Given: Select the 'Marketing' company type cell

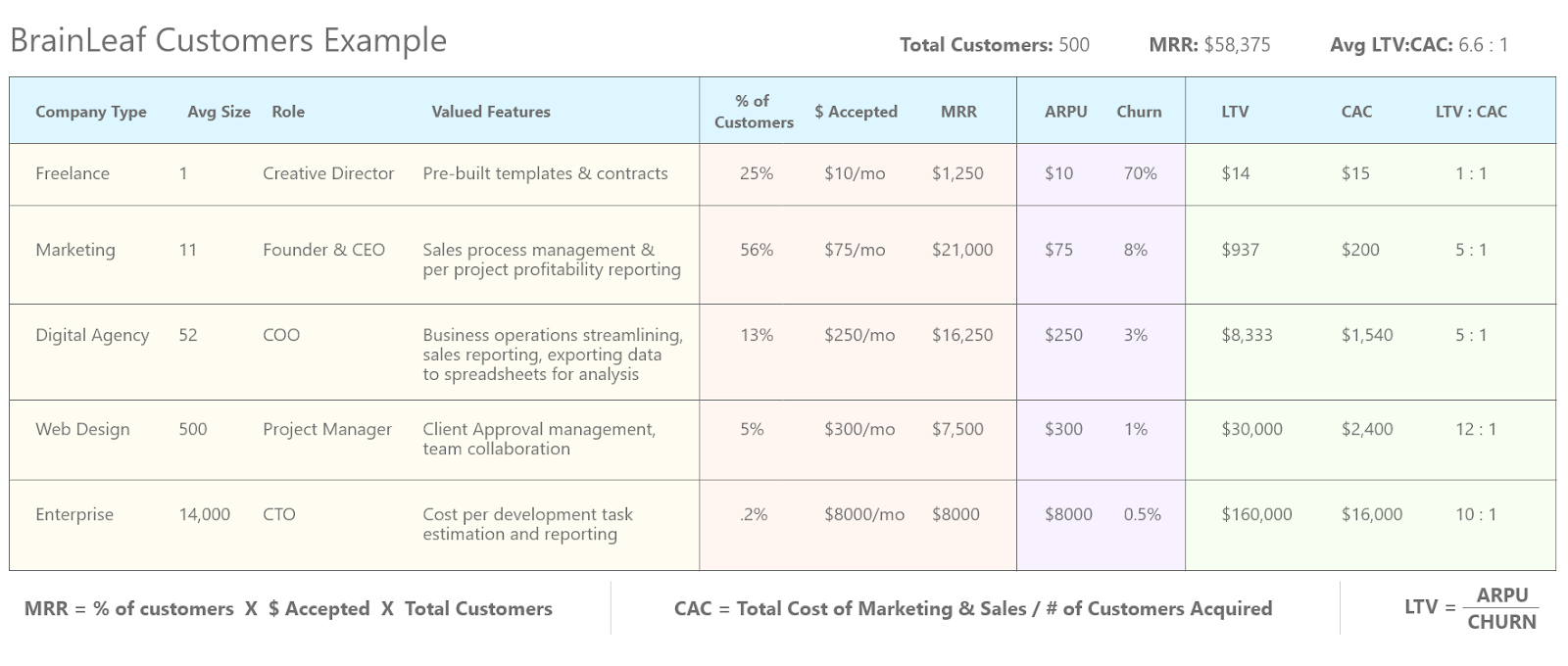Looking at the screenshot, I should (x=75, y=250).
